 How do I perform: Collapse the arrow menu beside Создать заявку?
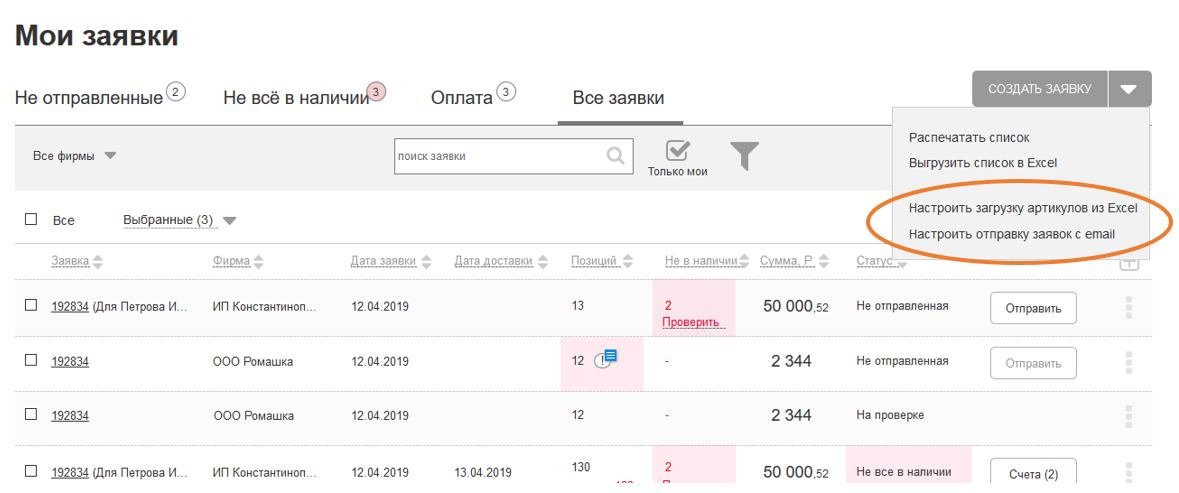1129,89
